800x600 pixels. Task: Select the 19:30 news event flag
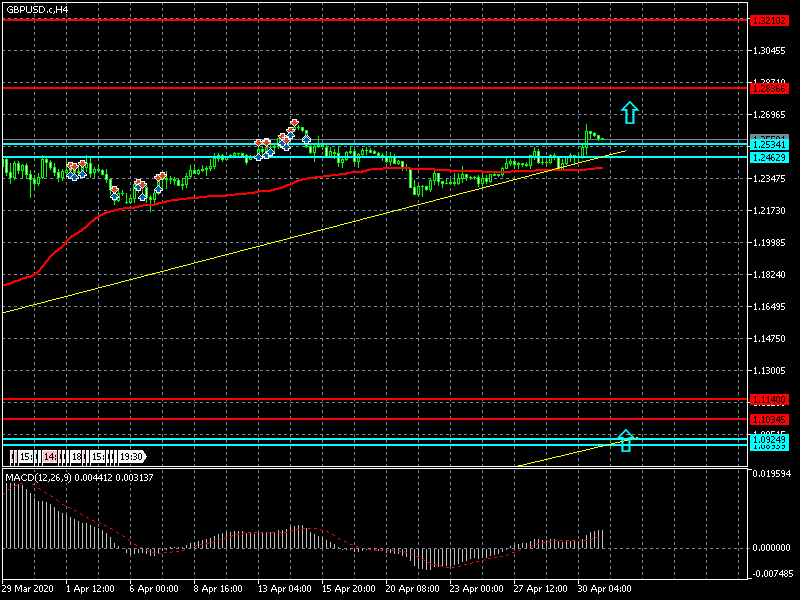[132, 457]
